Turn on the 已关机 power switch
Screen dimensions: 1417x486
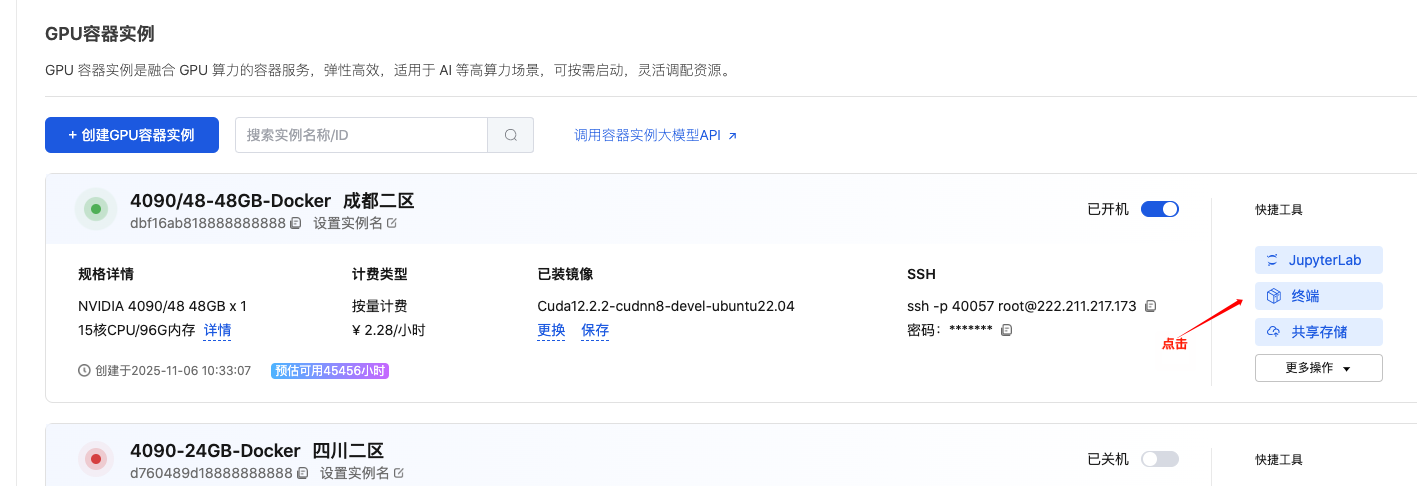coord(1159,459)
